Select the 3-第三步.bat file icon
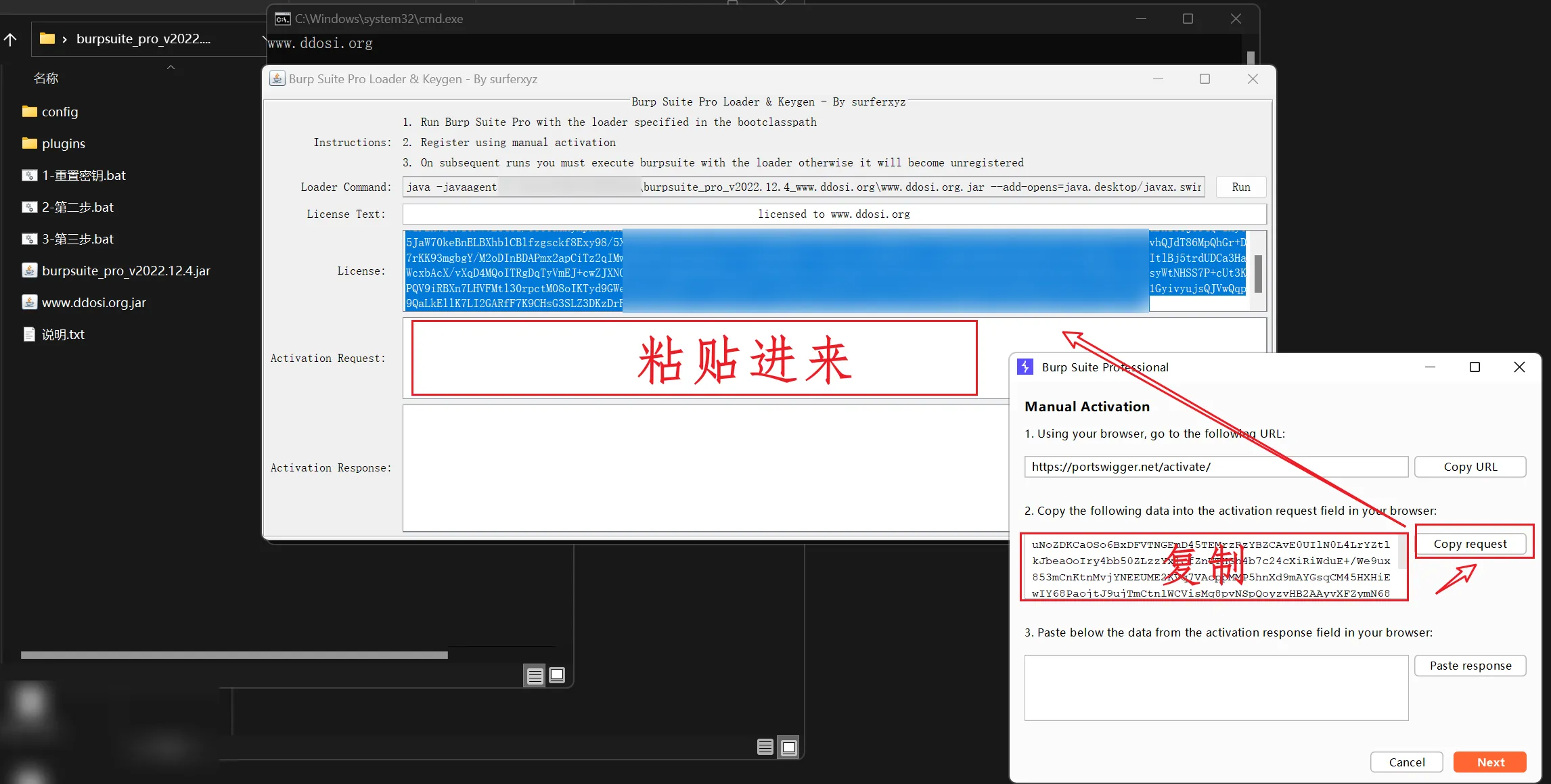1551x784 pixels. 29,239
